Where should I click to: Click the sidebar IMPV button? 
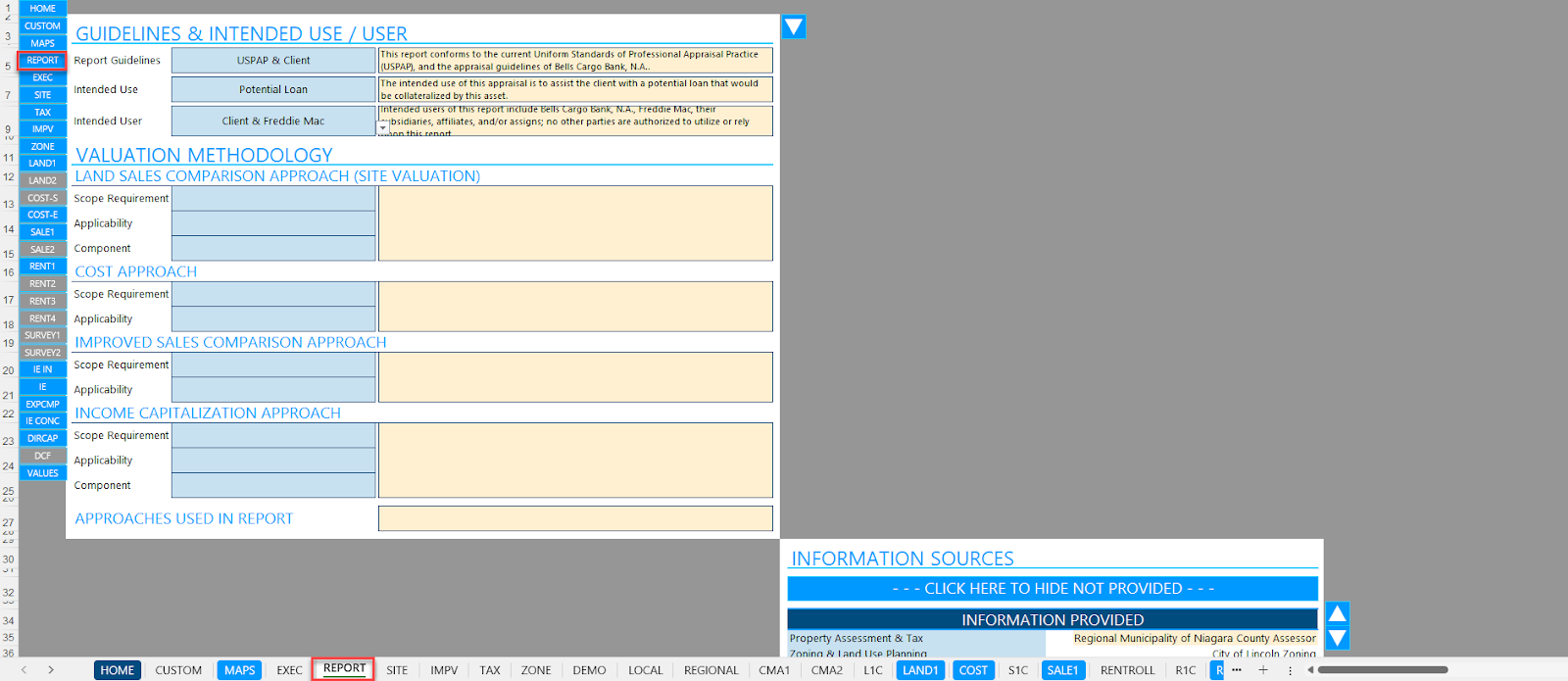click(42, 129)
